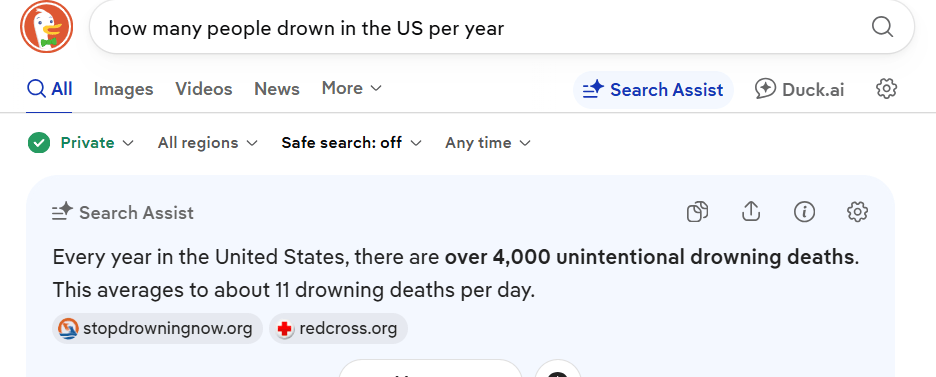Open the redcross.org source link
Image resolution: width=936 pixels, height=377 pixels.
click(338, 329)
